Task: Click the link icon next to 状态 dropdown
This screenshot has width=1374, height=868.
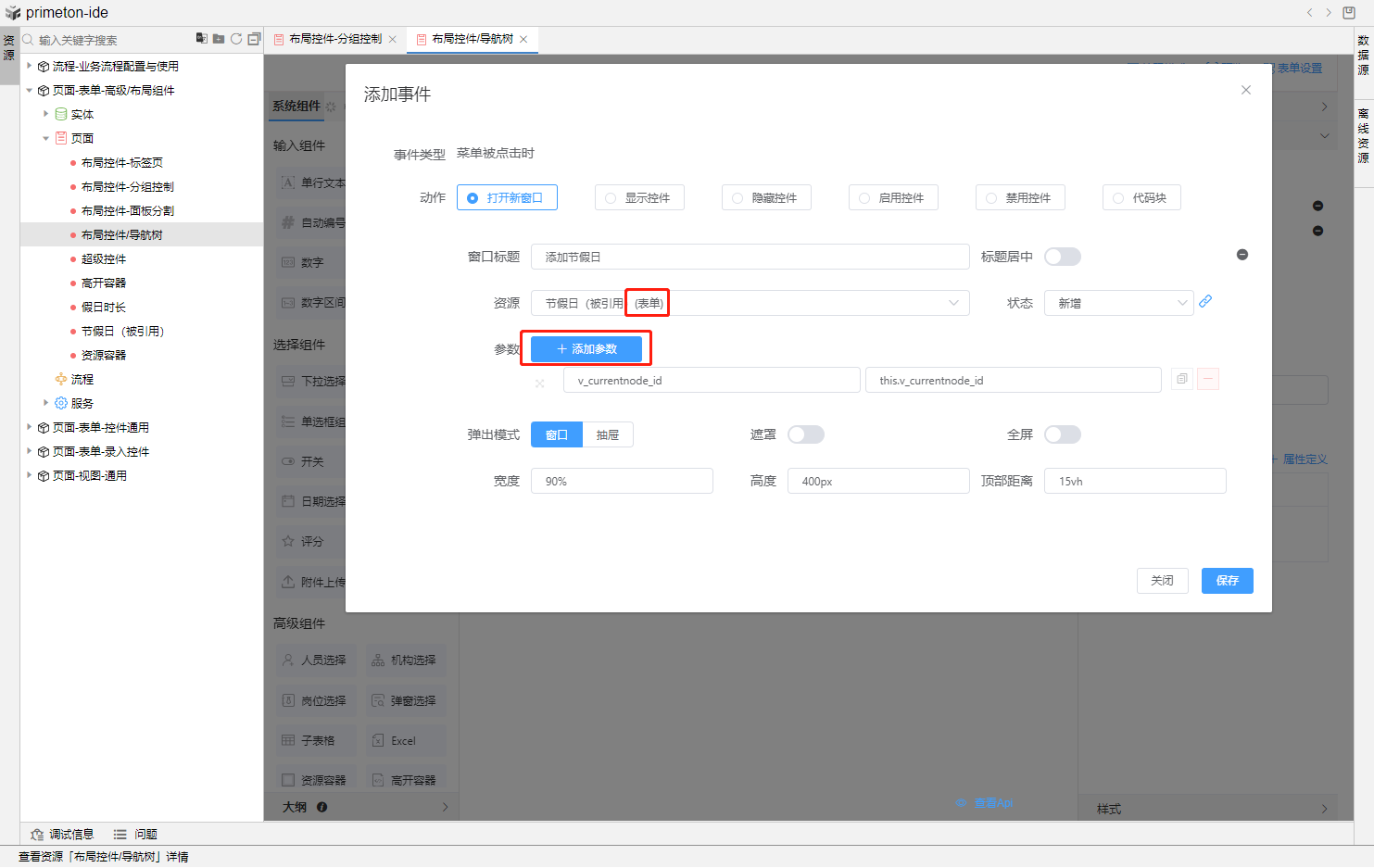Action: point(1205,302)
